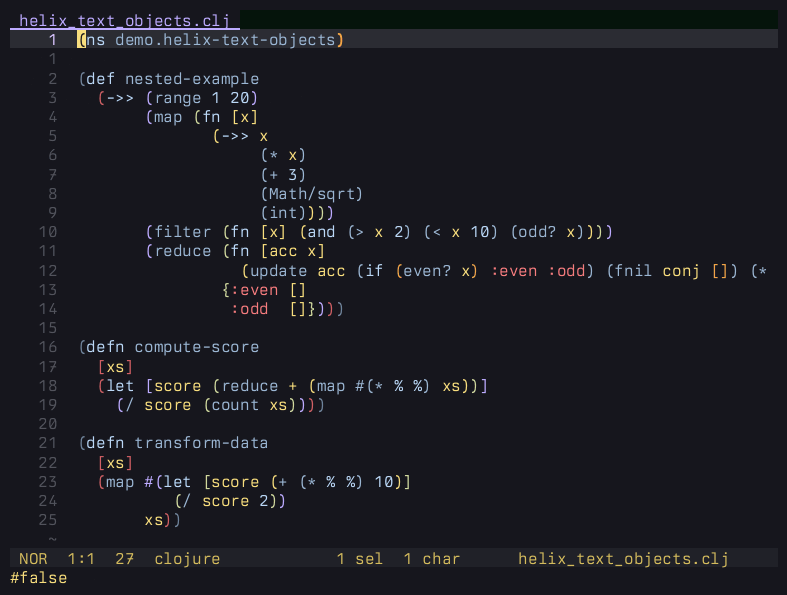This screenshot has height=595, width=787.
Task: Click 'NOR' mode indicator in statusline
Action: coord(33,559)
